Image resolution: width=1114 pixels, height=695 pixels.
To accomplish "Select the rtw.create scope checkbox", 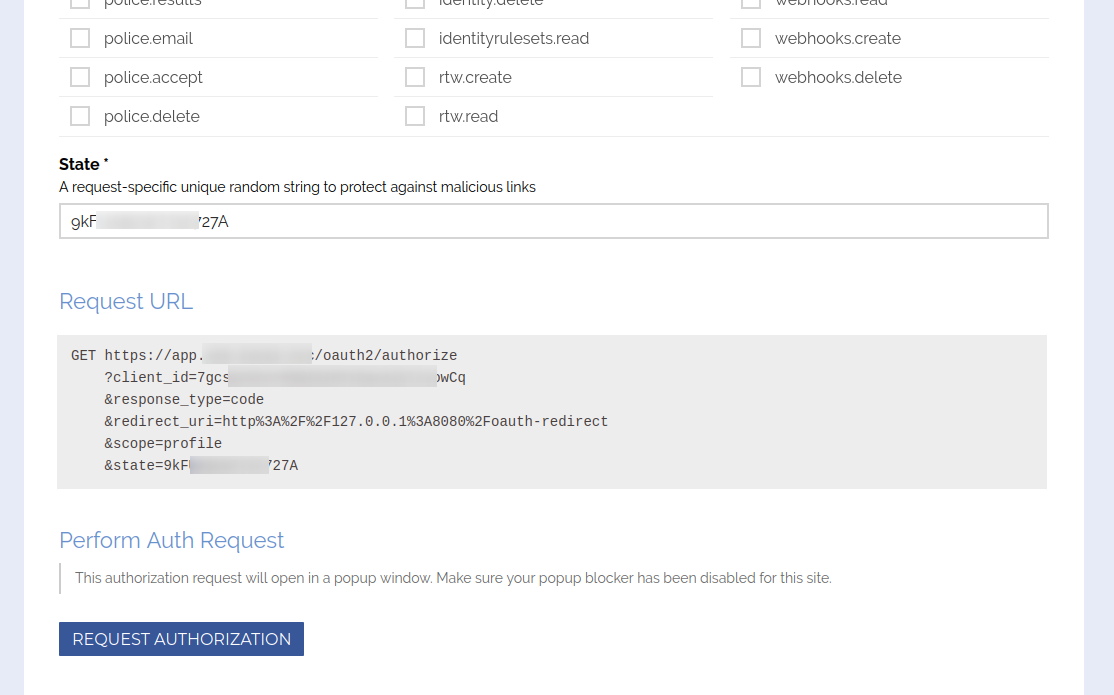I will (415, 78).
